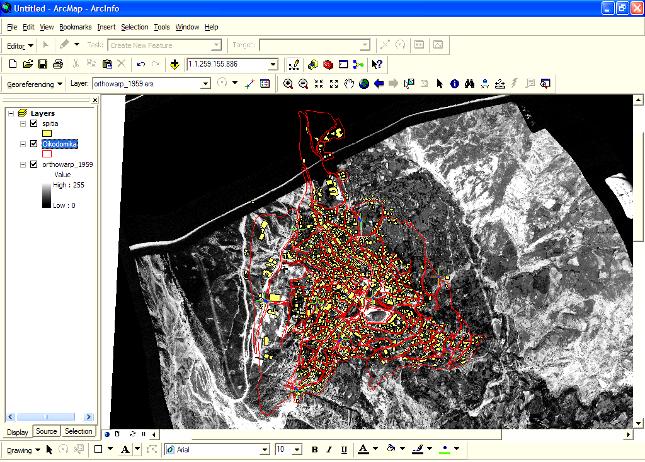Open the Window menu

pos(187,27)
